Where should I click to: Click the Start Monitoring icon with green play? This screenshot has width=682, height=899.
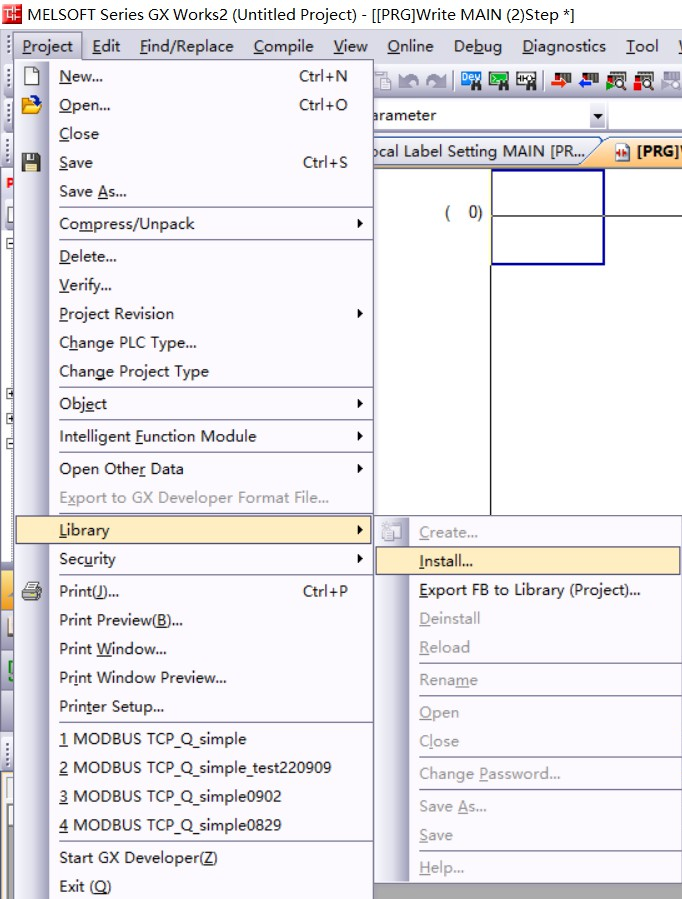click(x=617, y=81)
